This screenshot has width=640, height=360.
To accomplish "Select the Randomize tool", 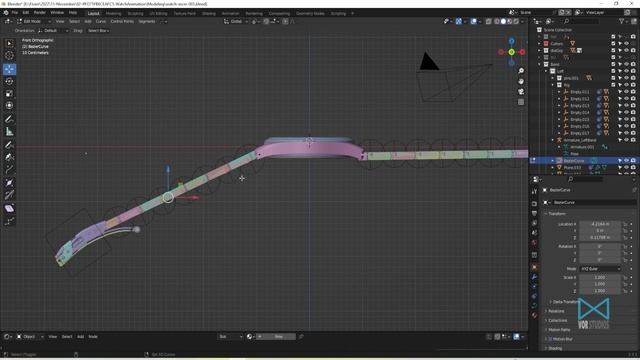I will pyautogui.click(x=9, y=221).
